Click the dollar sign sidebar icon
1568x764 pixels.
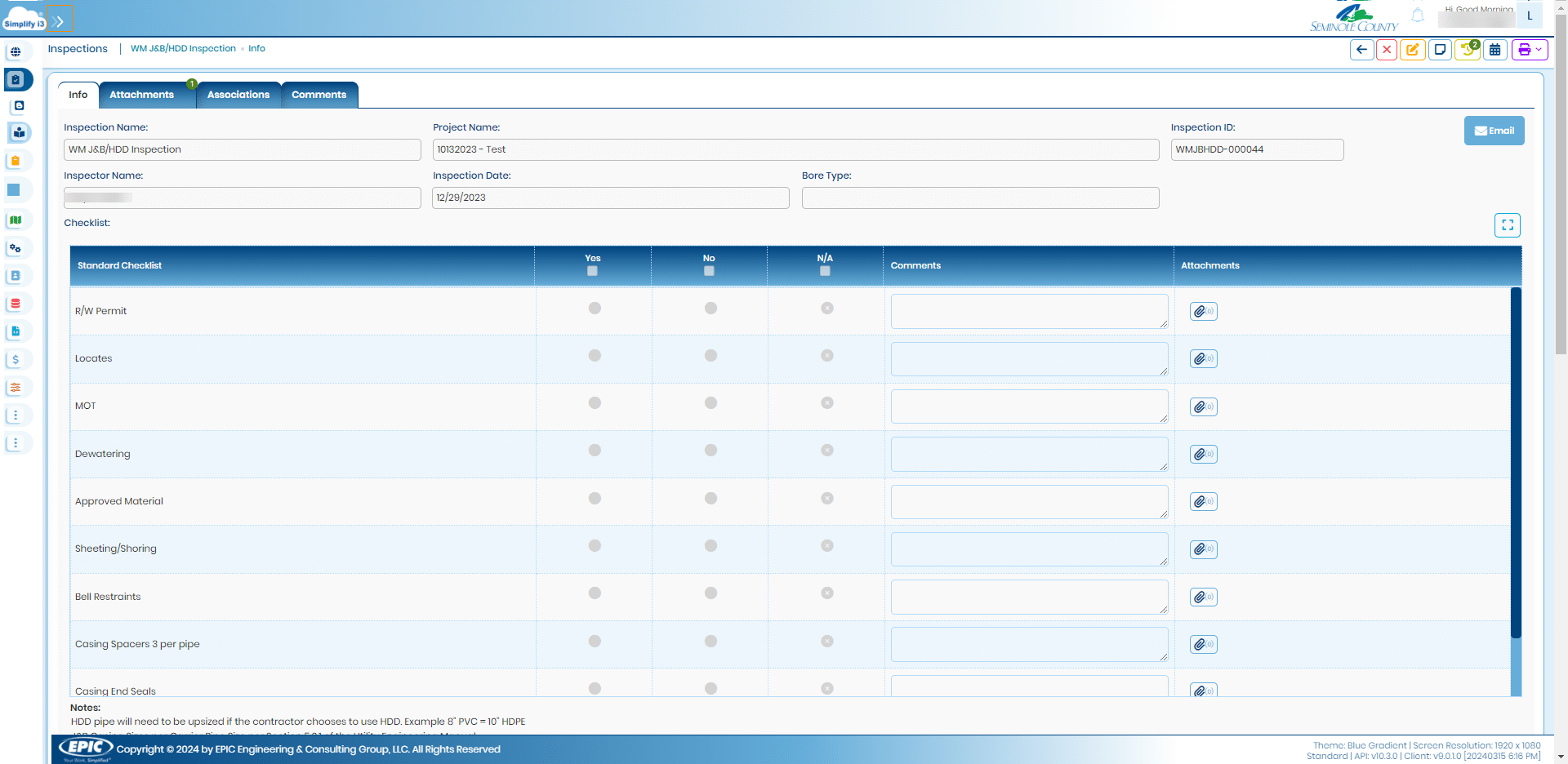click(16, 359)
